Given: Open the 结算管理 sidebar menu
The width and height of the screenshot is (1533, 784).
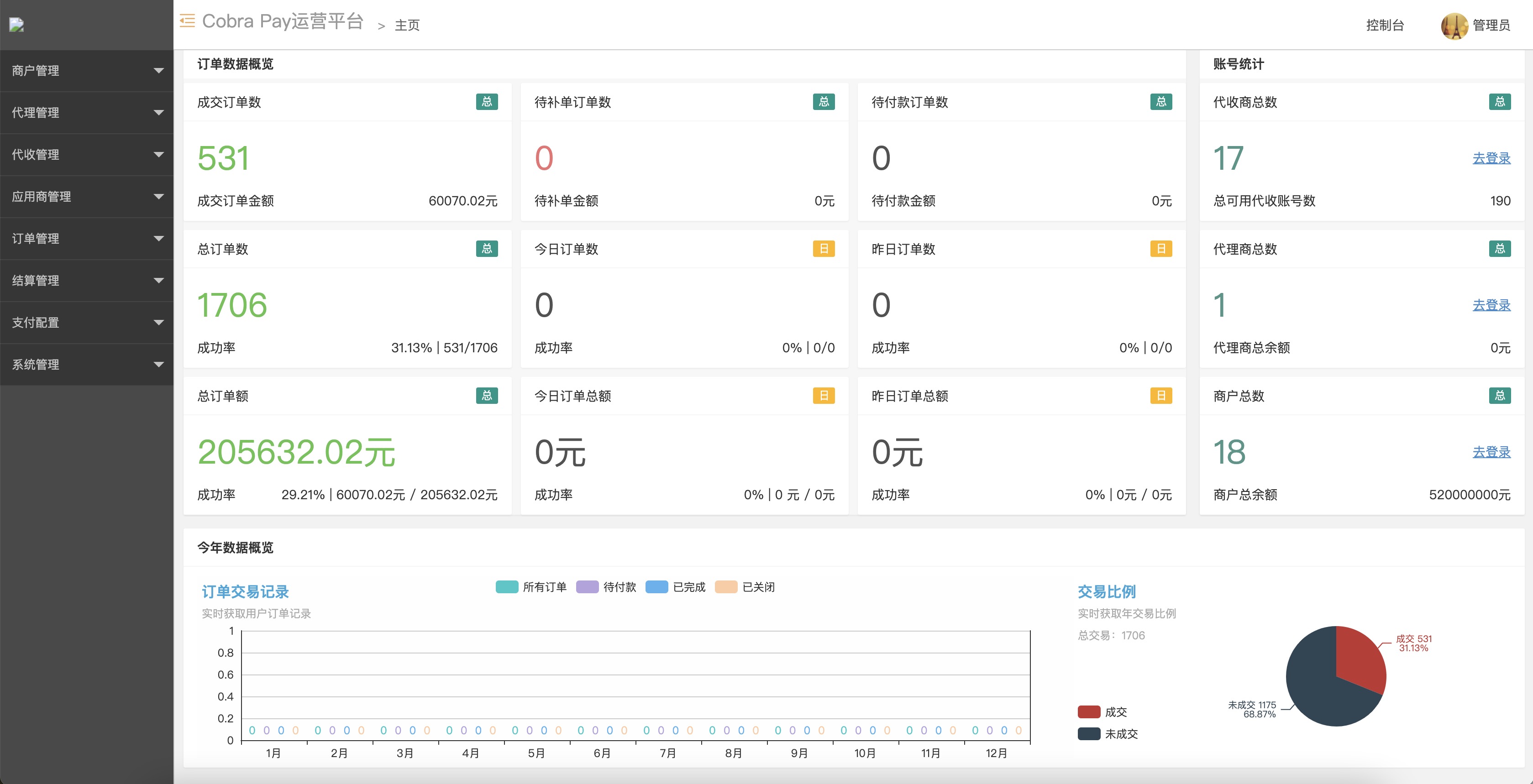Looking at the screenshot, I should pyautogui.click(x=86, y=281).
